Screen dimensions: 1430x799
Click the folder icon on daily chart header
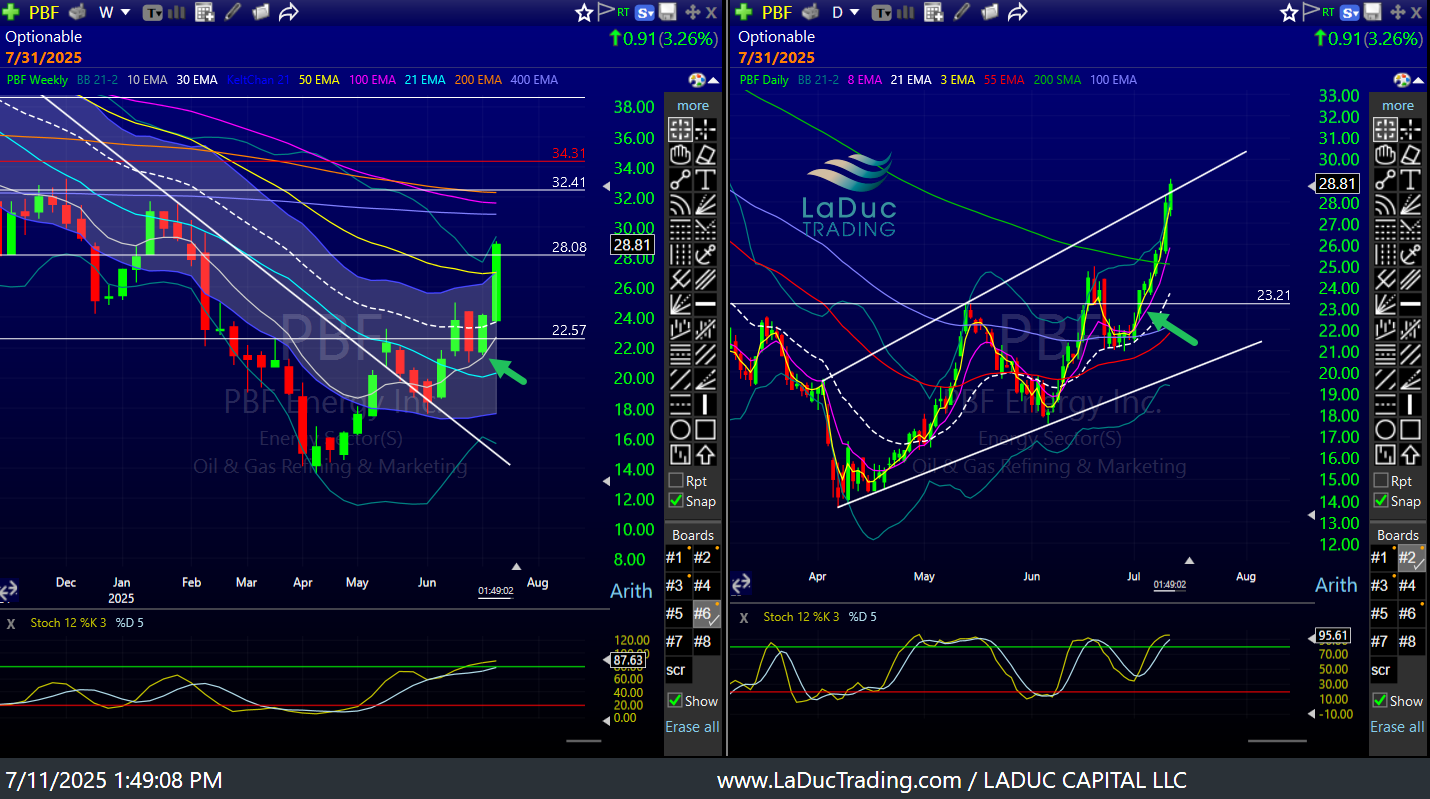pyautogui.click(x=990, y=12)
